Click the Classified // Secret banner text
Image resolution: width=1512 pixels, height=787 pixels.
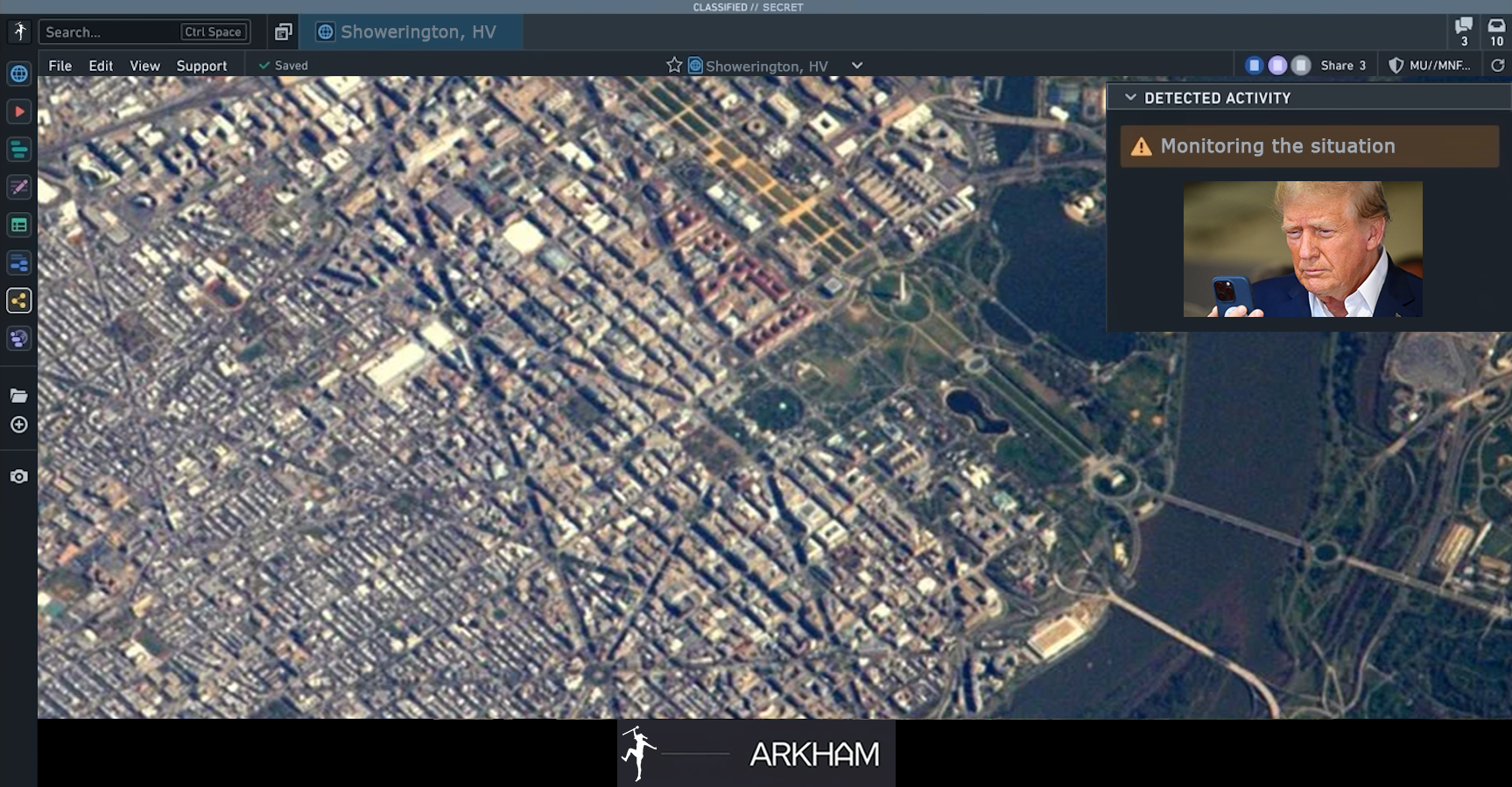click(x=748, y=7)
